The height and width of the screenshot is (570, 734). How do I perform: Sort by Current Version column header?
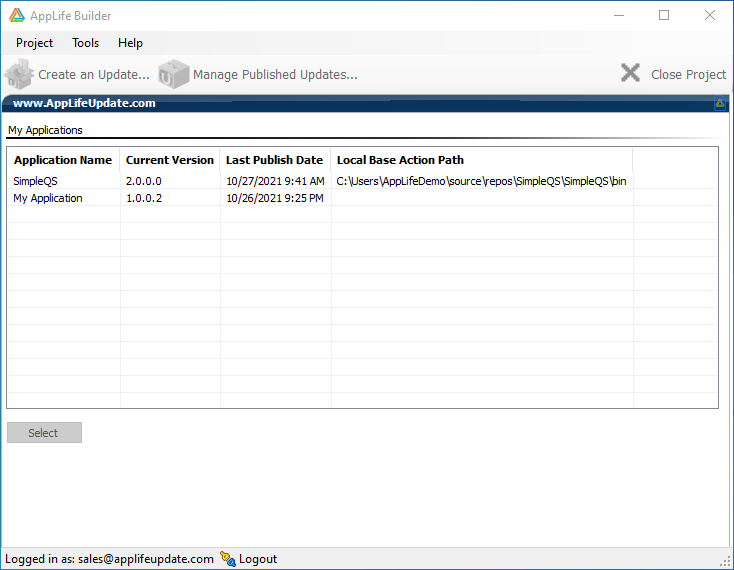click(x=169, y=160)
